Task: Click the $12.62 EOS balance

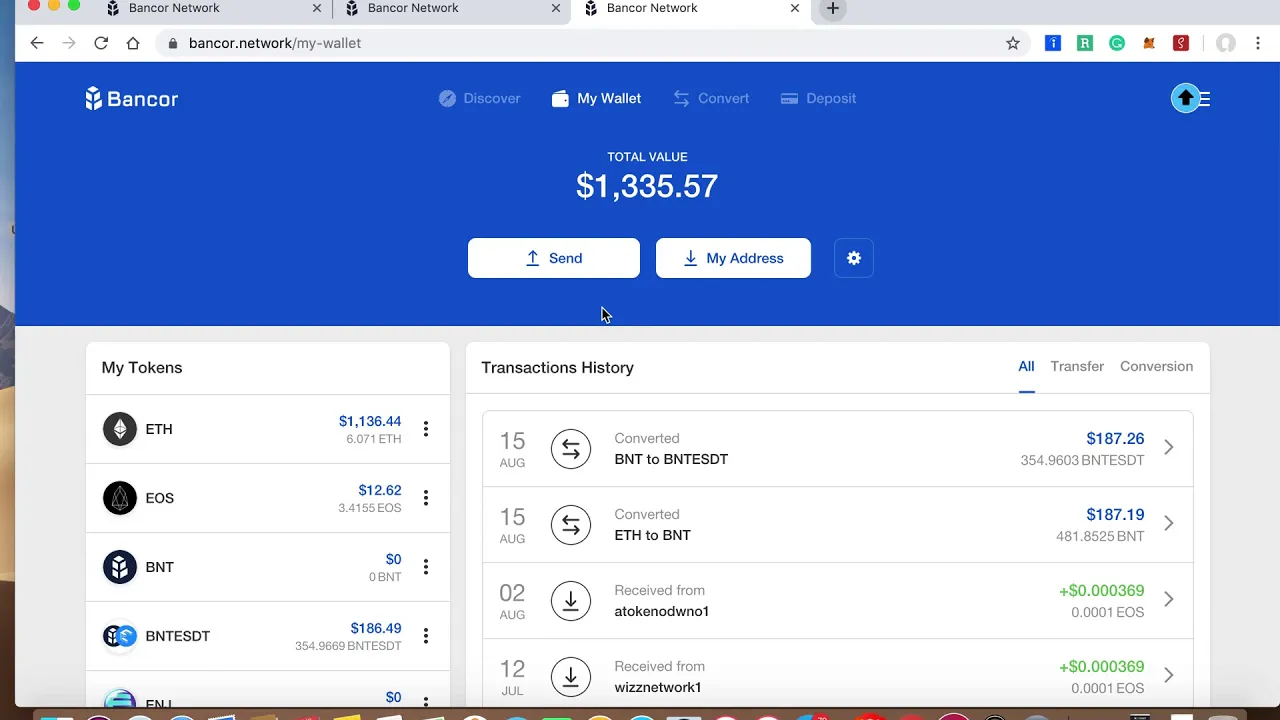Action: [380, 490]
